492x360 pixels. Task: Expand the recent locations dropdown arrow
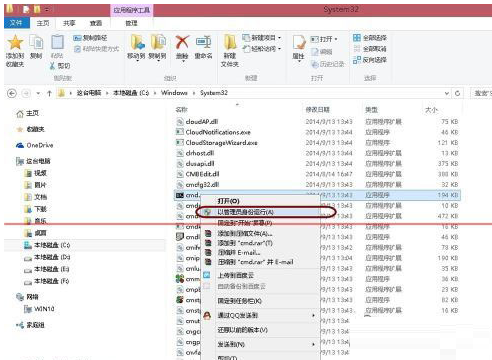pos(38,93)
